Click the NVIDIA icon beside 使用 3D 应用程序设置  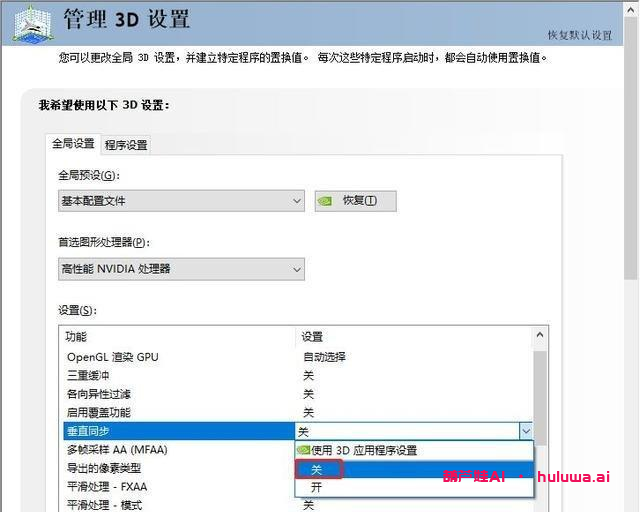[303, 450]
